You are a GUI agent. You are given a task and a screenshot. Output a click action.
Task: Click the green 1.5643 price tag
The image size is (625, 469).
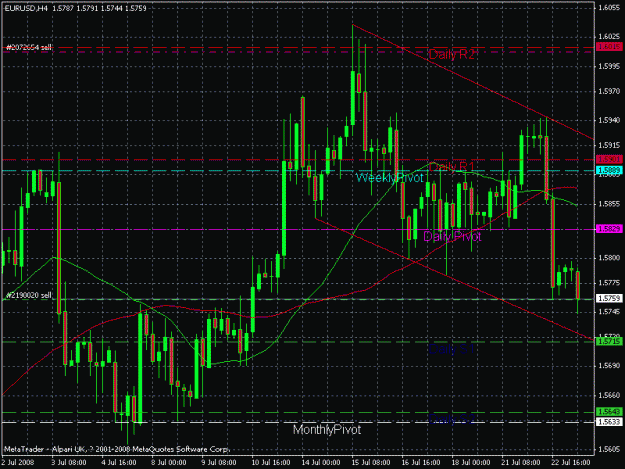(x=609, y=412)
